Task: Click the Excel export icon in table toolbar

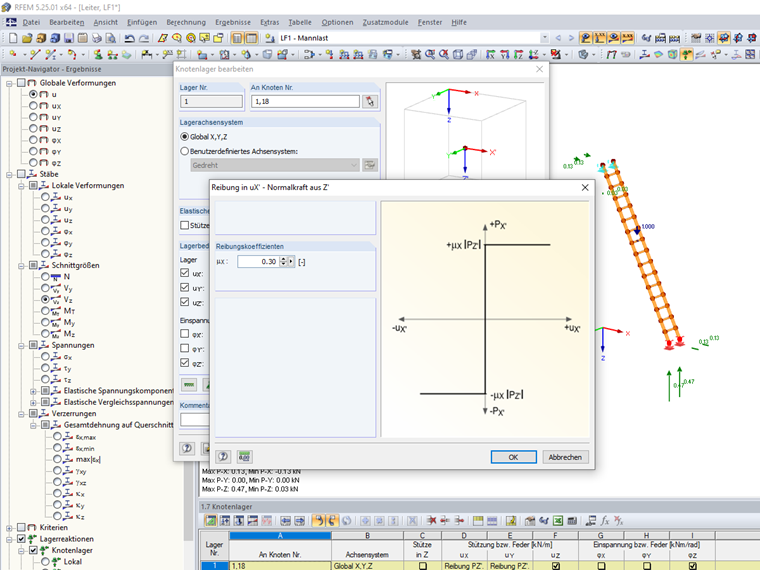Action: pyautogui.click(x=558, y=521)
